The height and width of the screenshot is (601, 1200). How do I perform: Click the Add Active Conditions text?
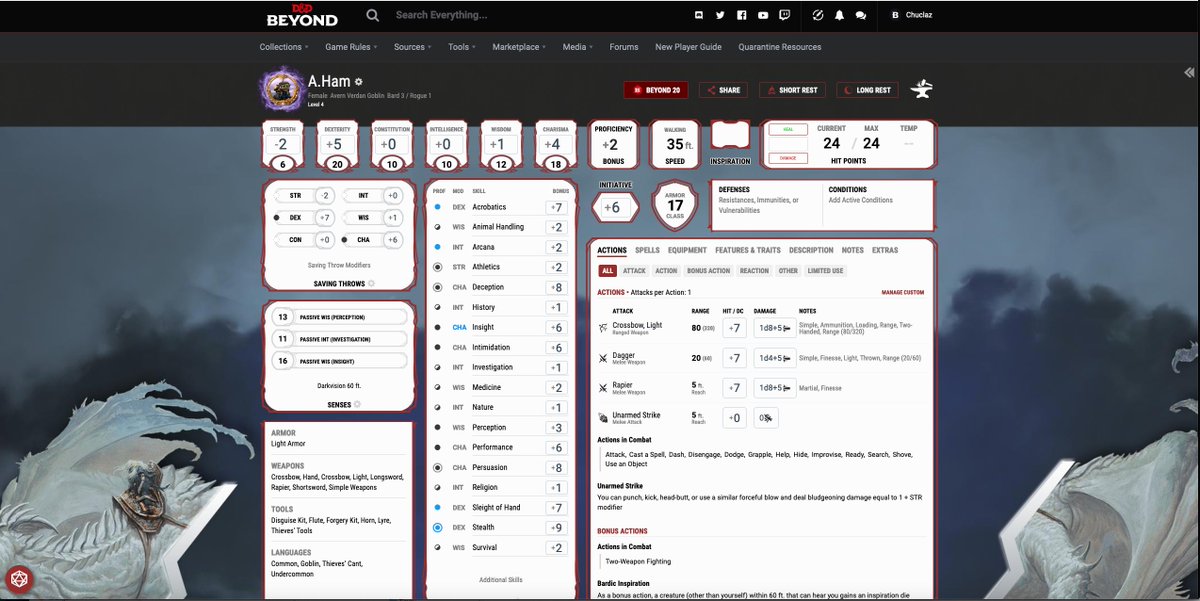pos(860,200)
